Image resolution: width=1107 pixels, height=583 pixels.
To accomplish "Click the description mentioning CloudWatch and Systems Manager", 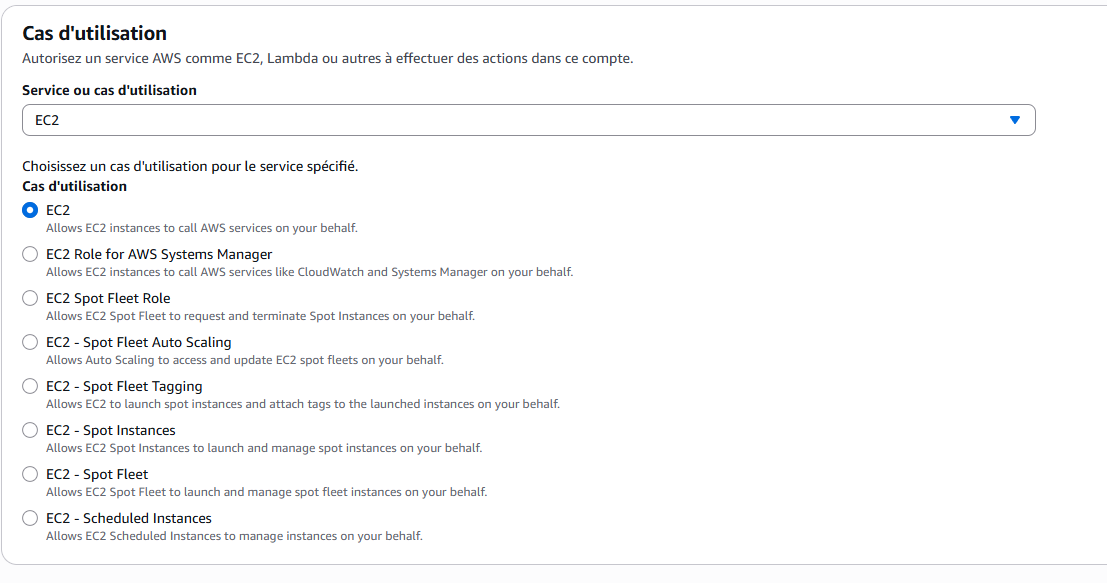I will pyautogui.click(x=309, y=272).
